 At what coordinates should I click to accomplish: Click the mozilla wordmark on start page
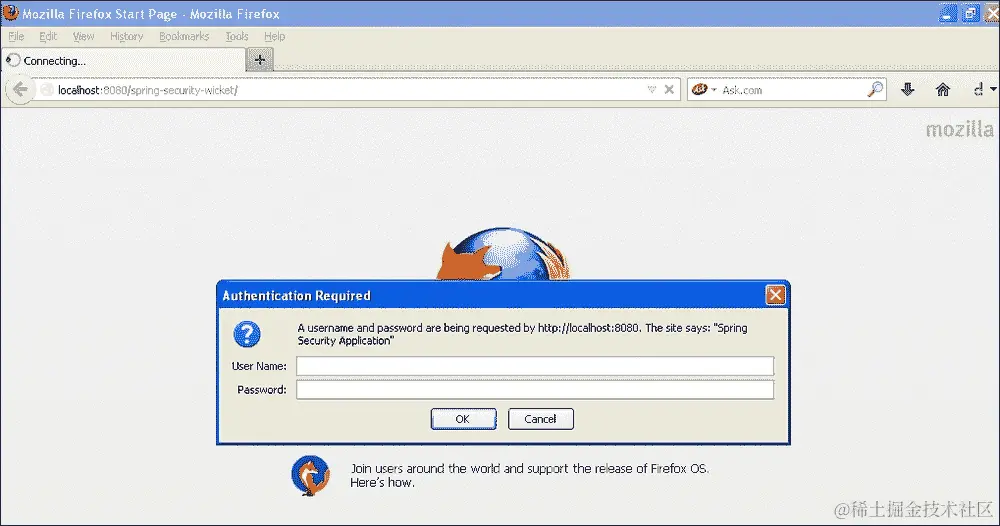click(x=959, y=129)
